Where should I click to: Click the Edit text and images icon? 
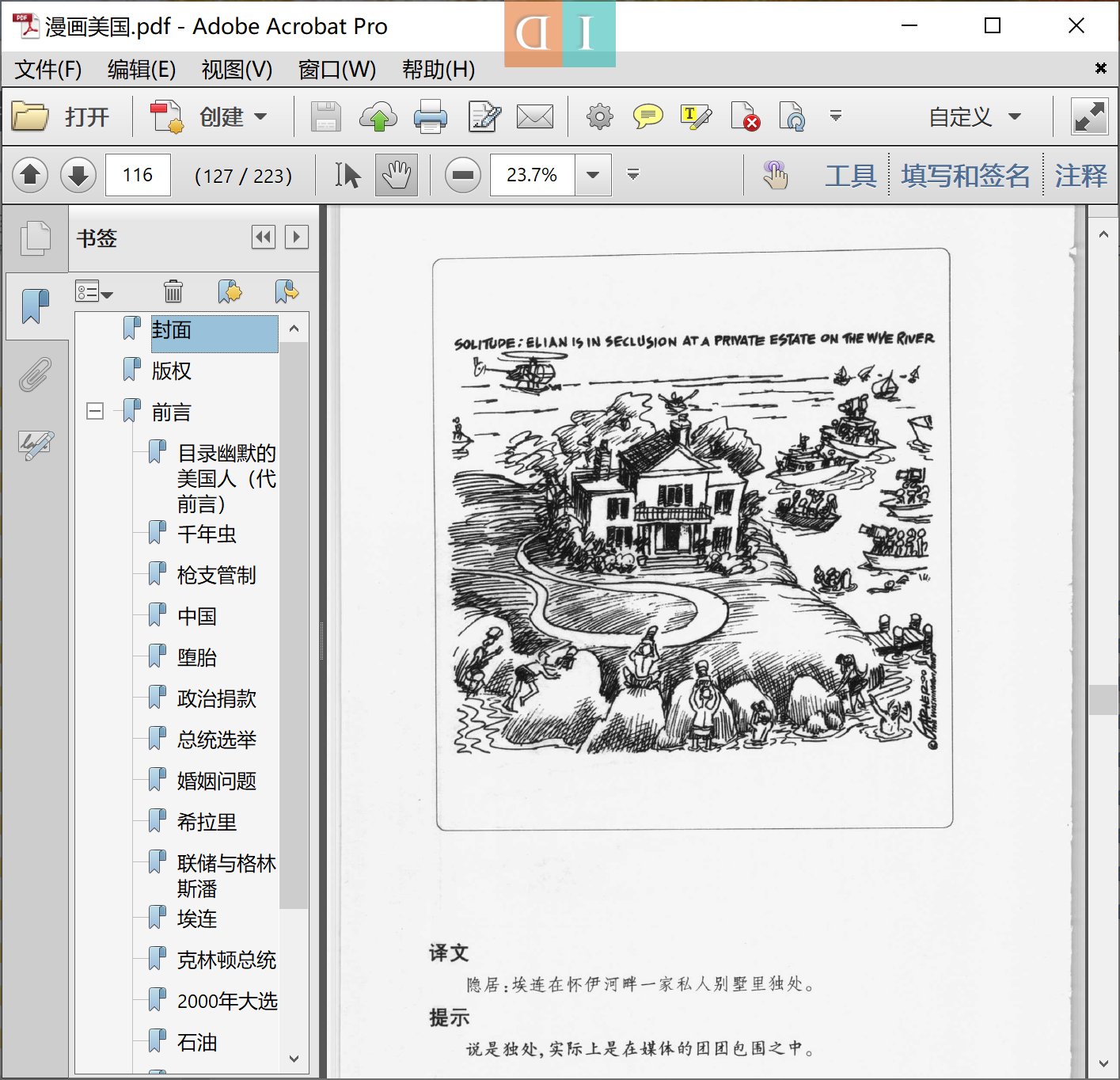pos(484,117)
